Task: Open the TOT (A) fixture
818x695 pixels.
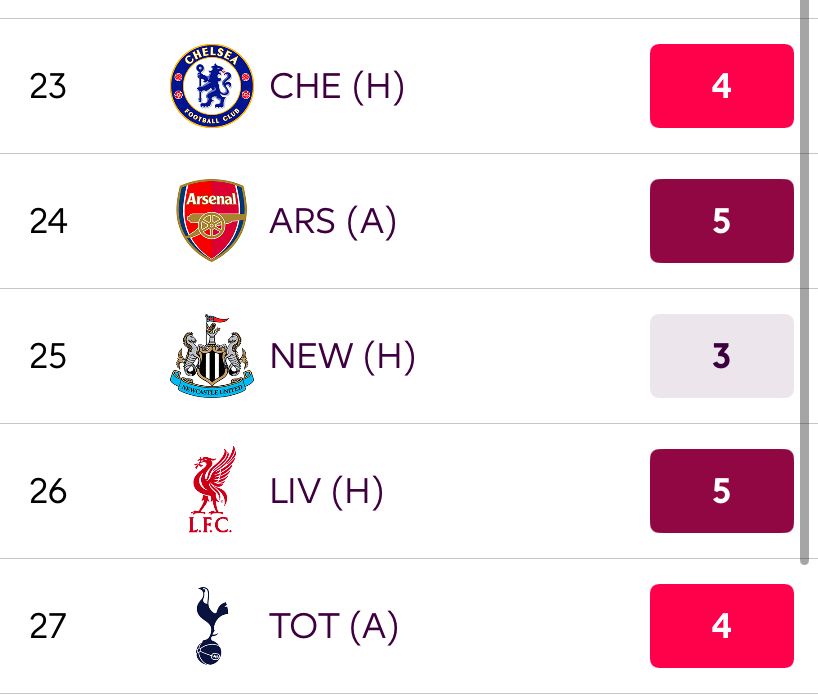Action: tap(334, 626)
